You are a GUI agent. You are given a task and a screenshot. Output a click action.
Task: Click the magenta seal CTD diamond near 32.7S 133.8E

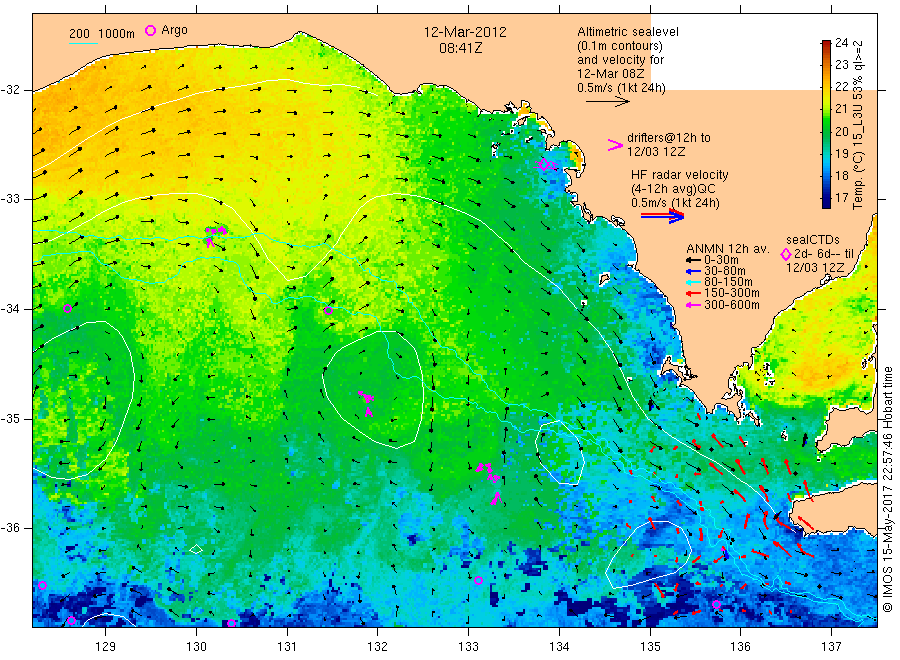544,165
